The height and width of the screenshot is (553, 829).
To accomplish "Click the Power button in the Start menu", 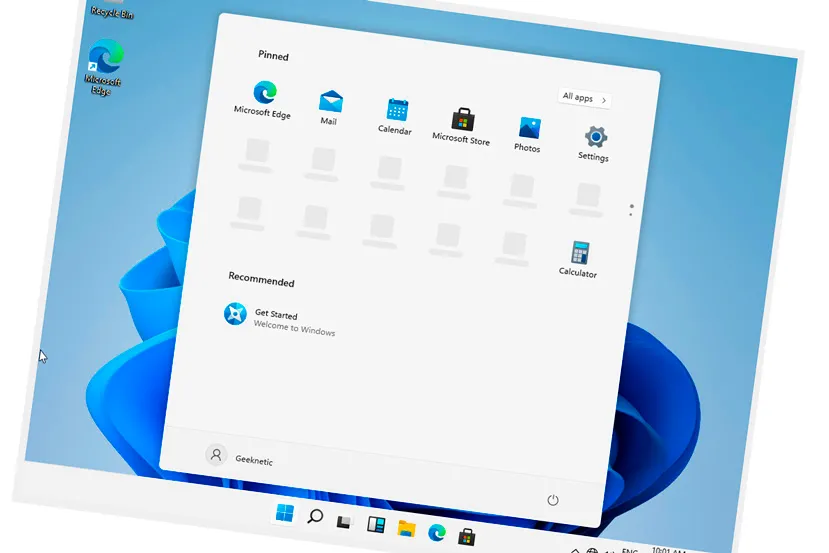I will click(552, 500).
